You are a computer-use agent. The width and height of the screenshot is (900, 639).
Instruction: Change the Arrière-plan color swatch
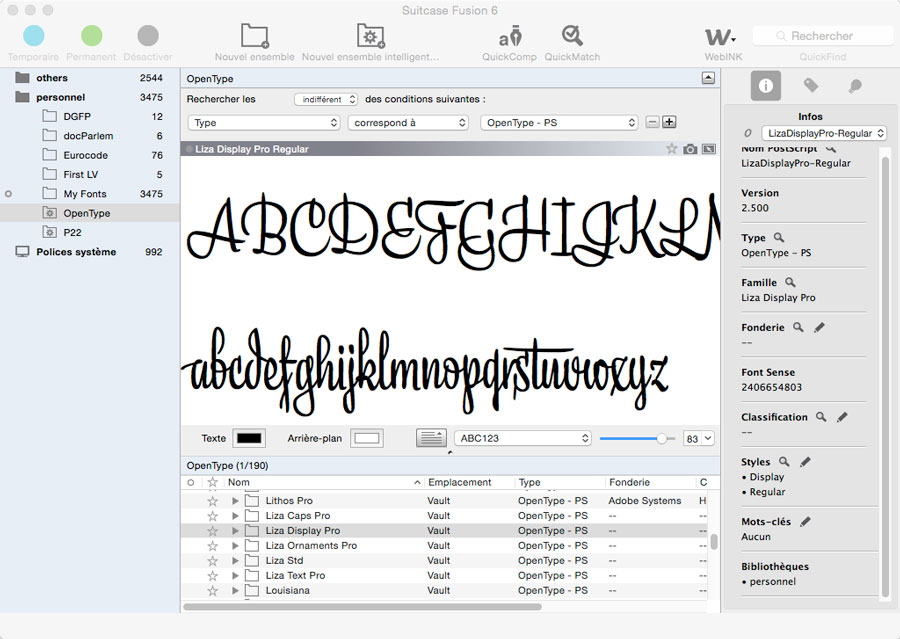pyautogui.click(x=367, y=438)
